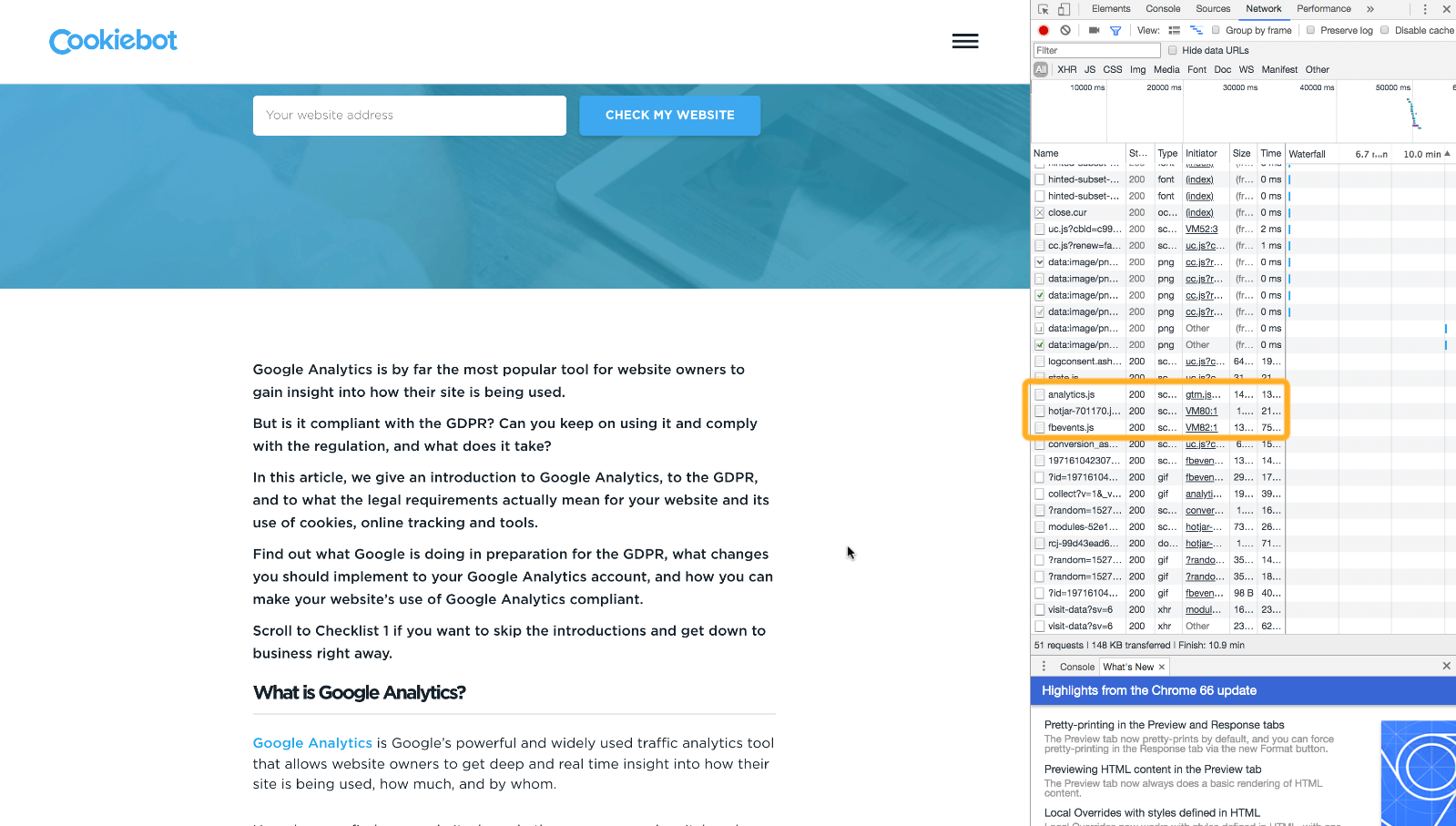Click the capture screenshots camera icon
Screen dimensions: 1456x826
[x=1094, y=30]
